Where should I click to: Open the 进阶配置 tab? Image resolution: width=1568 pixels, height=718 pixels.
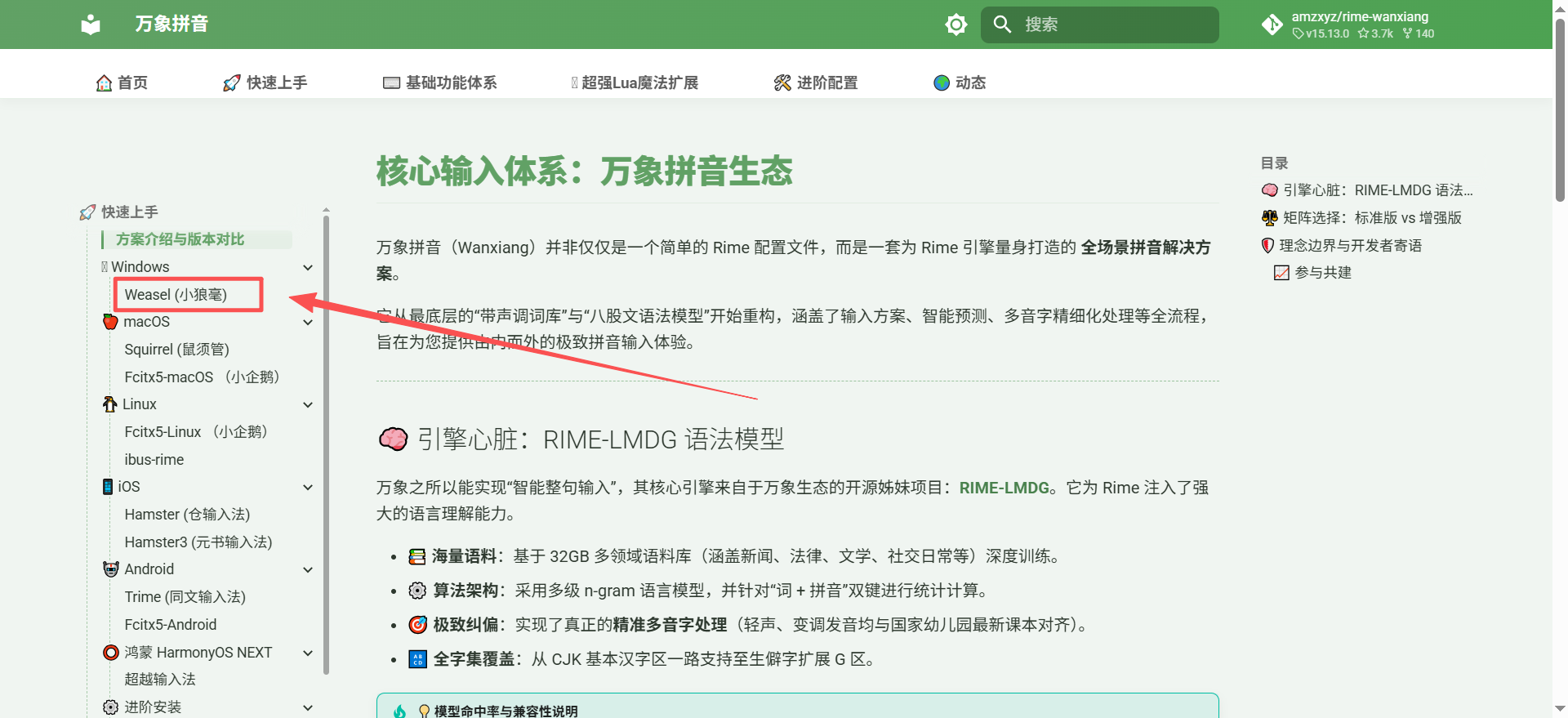tap(816, 83)
